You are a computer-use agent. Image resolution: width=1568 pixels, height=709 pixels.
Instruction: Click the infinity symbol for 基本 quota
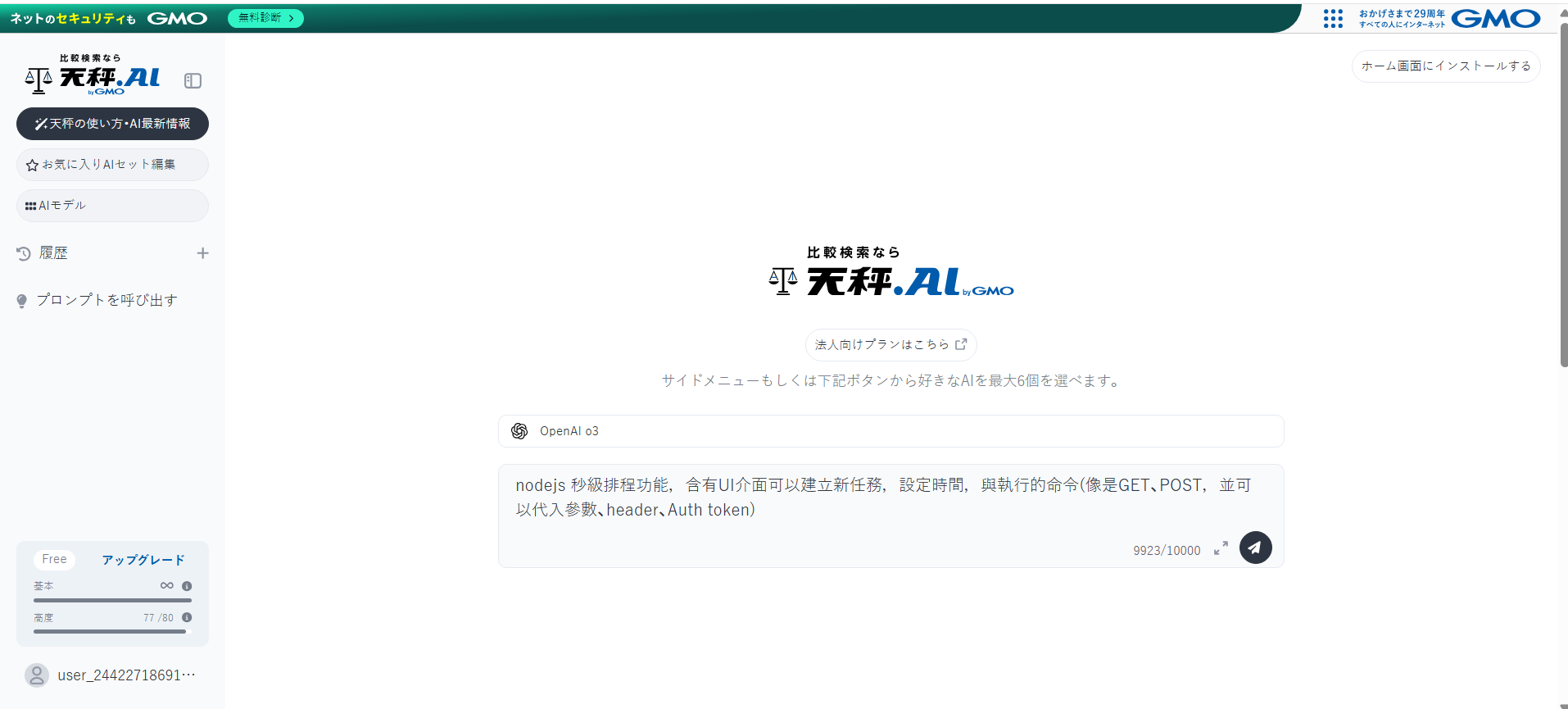pos(167,586)
